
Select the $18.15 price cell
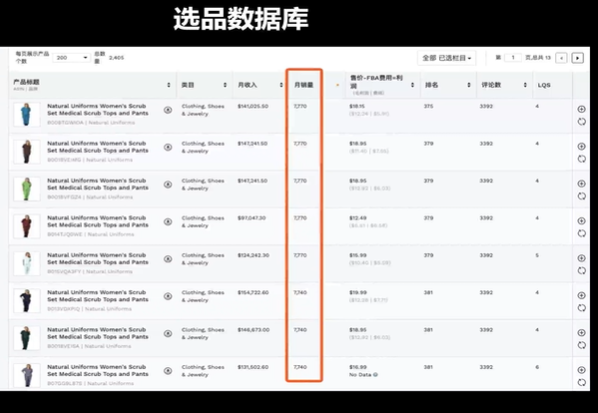click(x=357, y=106)
